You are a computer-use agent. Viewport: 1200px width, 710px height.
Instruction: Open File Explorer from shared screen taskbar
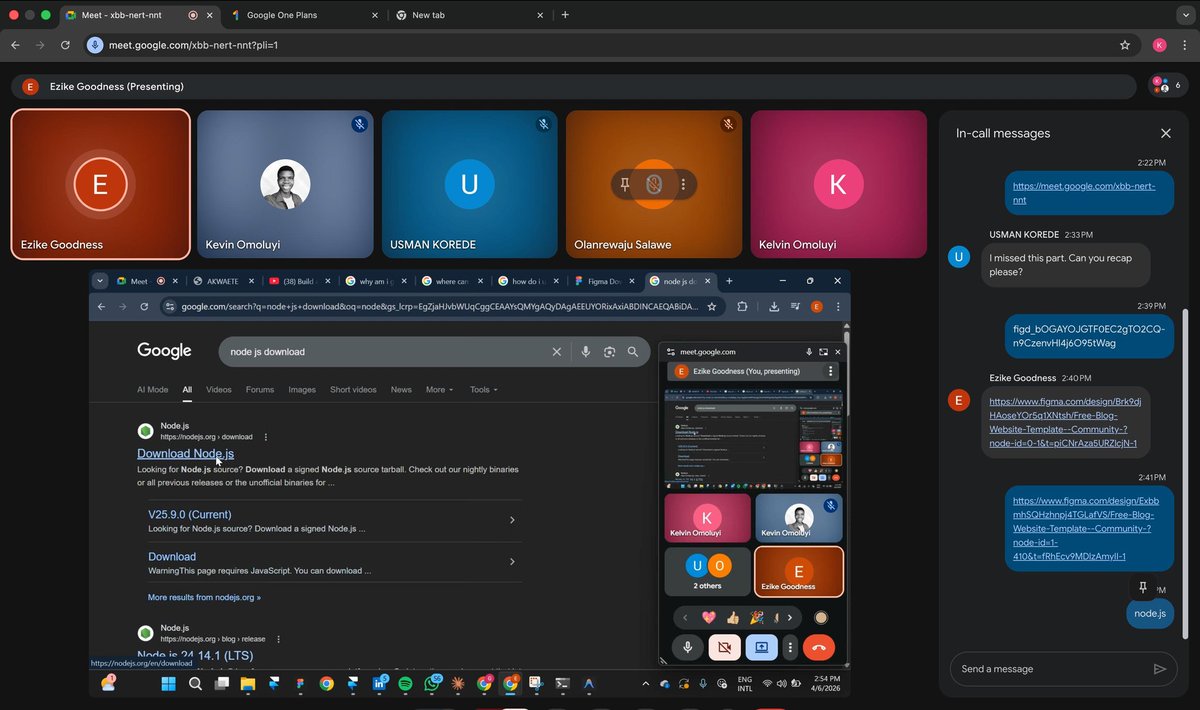(x=247, y=684)
